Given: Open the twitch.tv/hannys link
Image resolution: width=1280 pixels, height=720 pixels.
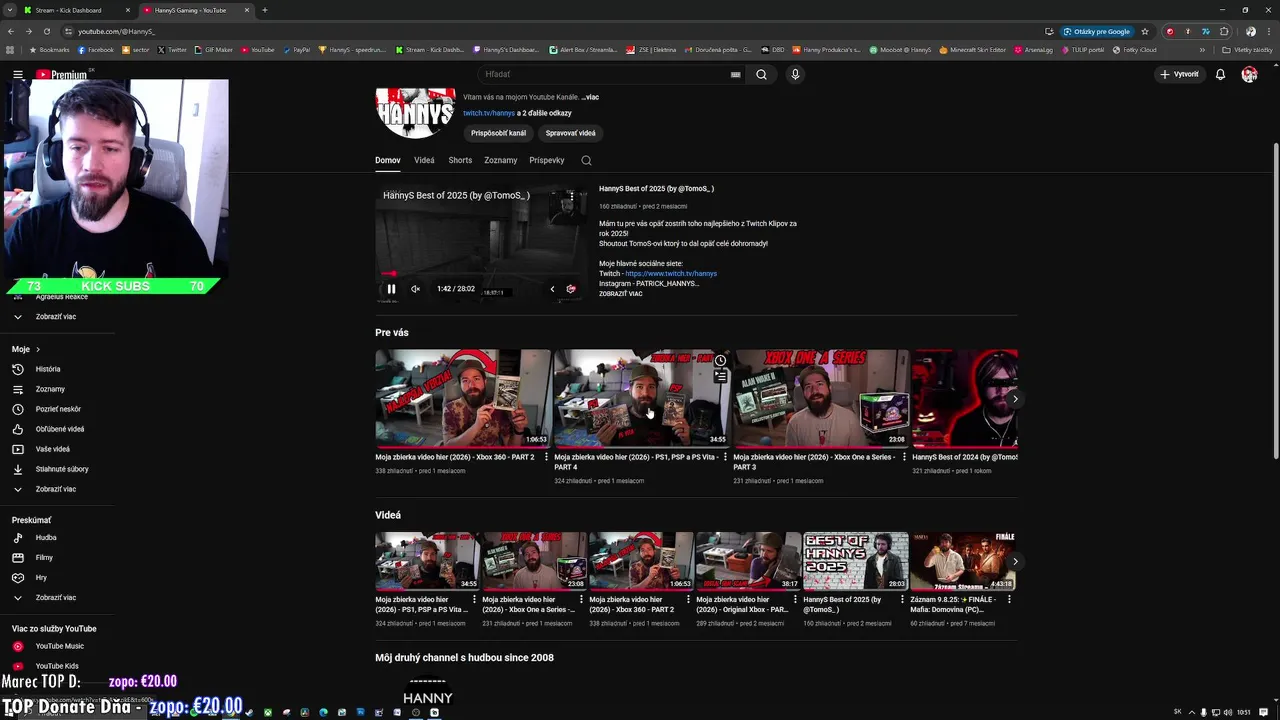Looking at the screenshot, I should tap(489, 113).
